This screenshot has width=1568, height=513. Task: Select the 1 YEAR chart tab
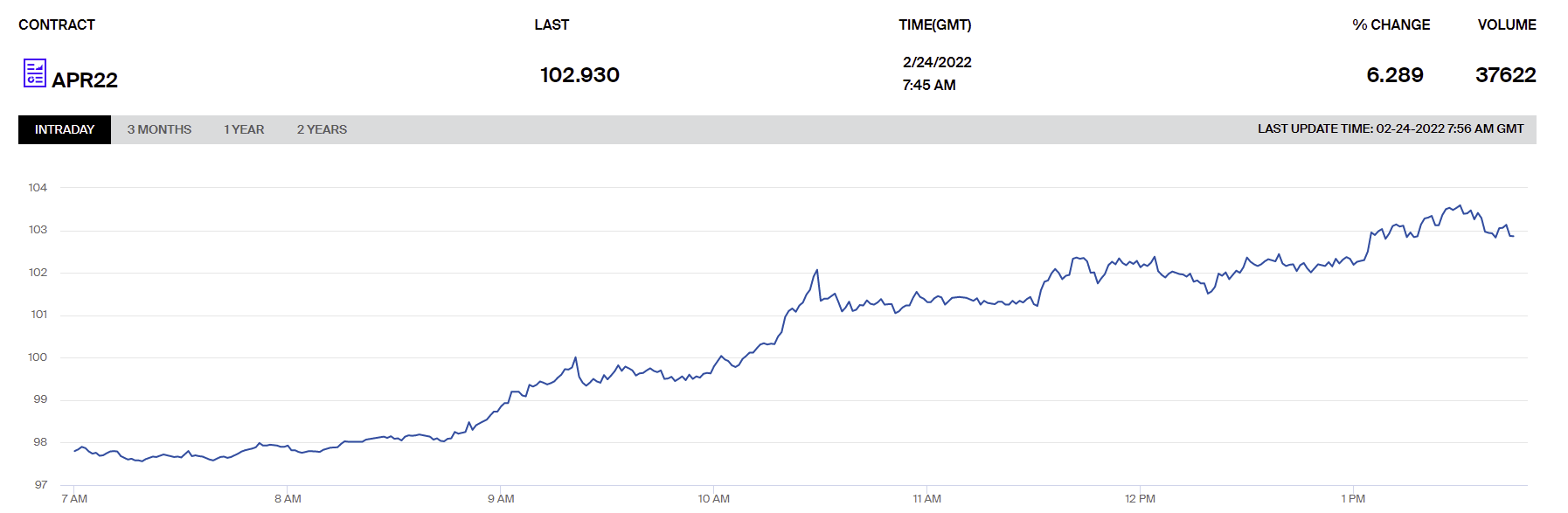point(244,129)
